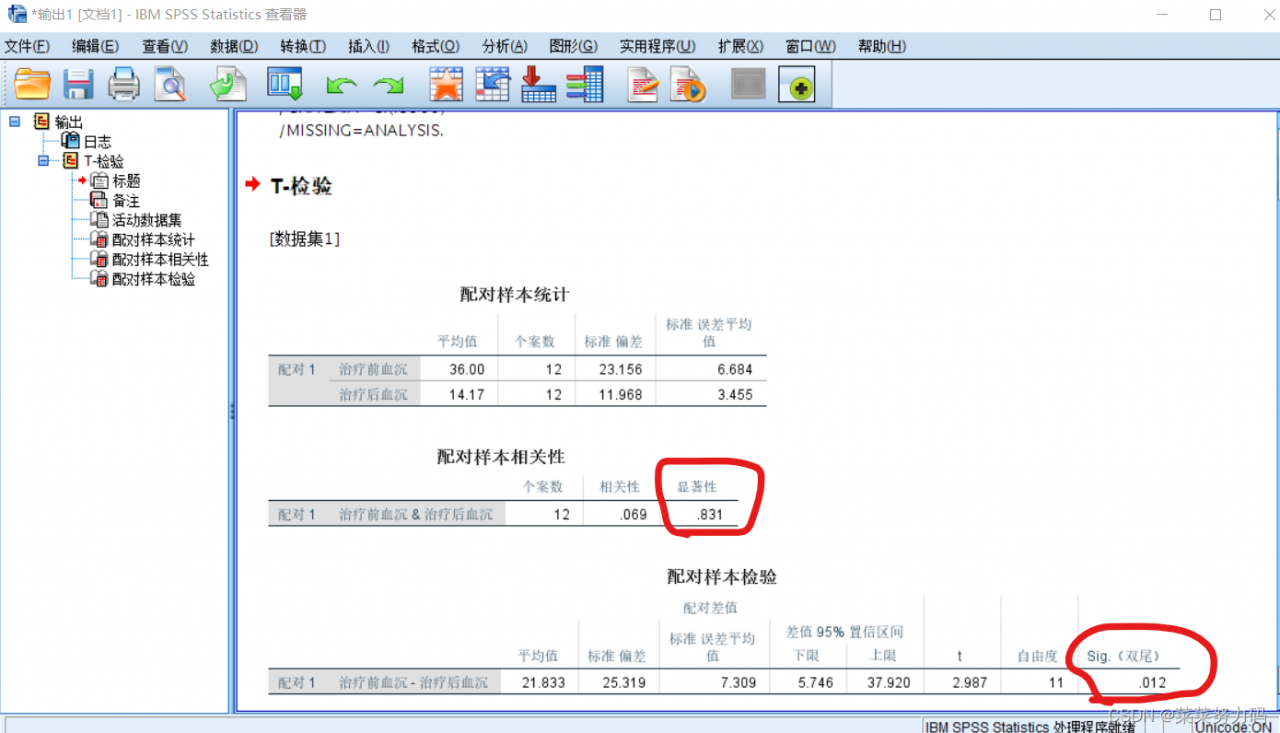Recall recent dialogs toolbar icon
Screen dimensions: 1280x733
coord(285,85)
